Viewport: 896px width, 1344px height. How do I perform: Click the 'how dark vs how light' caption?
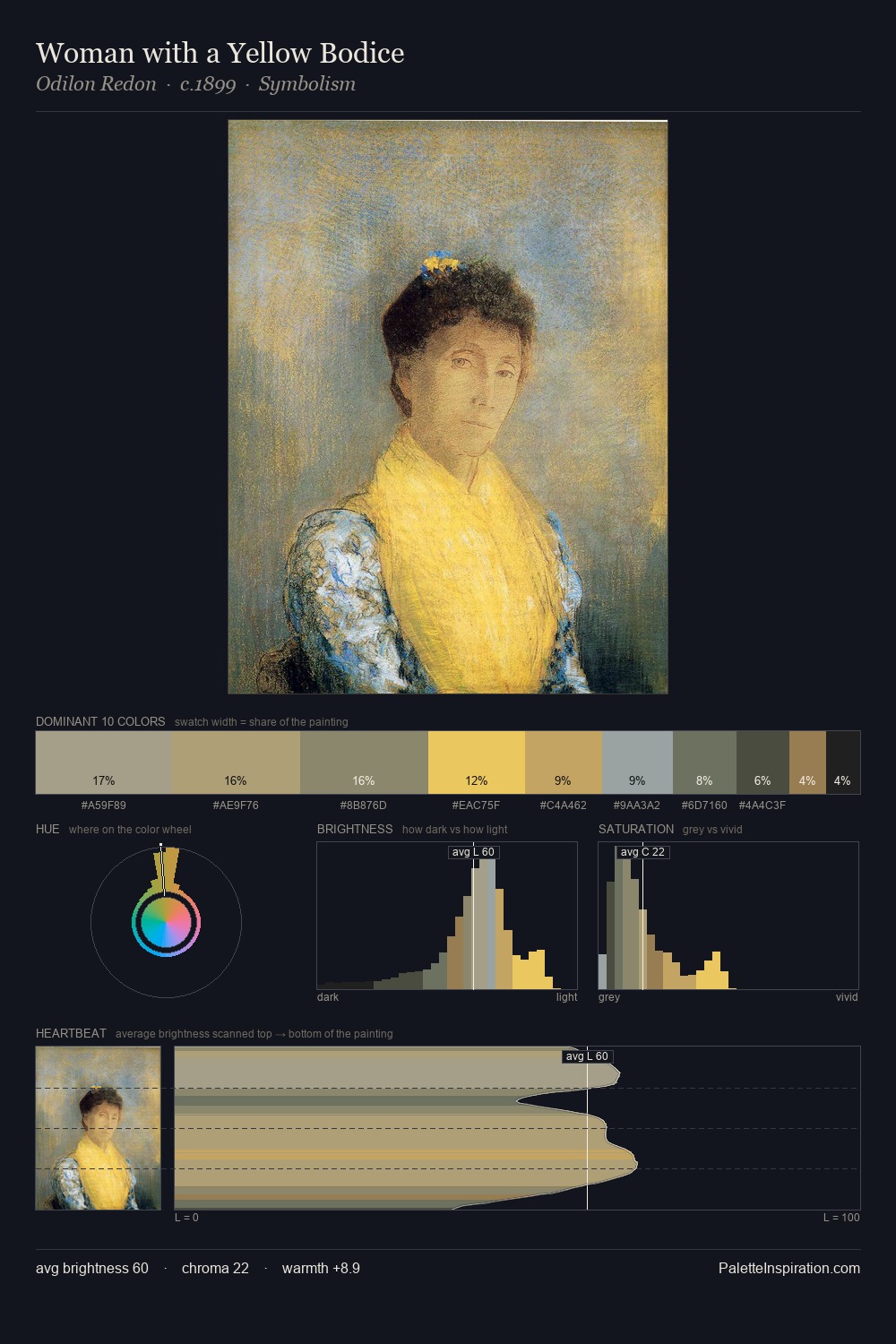[x=455, y=830]
